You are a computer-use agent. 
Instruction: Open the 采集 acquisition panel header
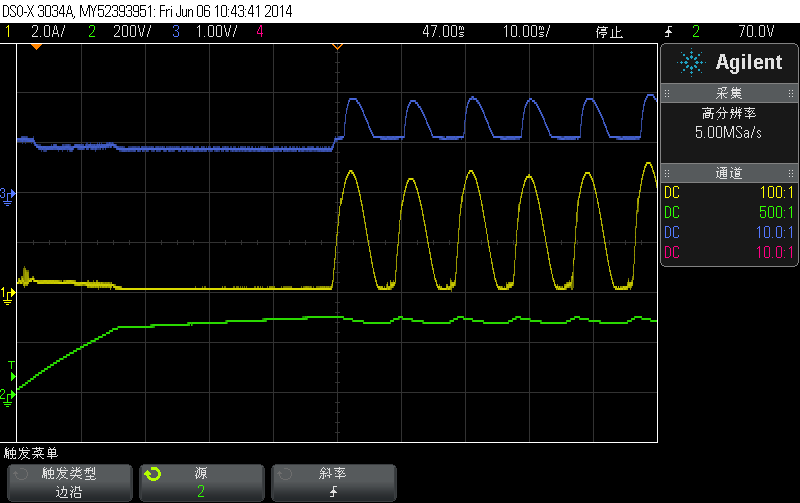729,93
